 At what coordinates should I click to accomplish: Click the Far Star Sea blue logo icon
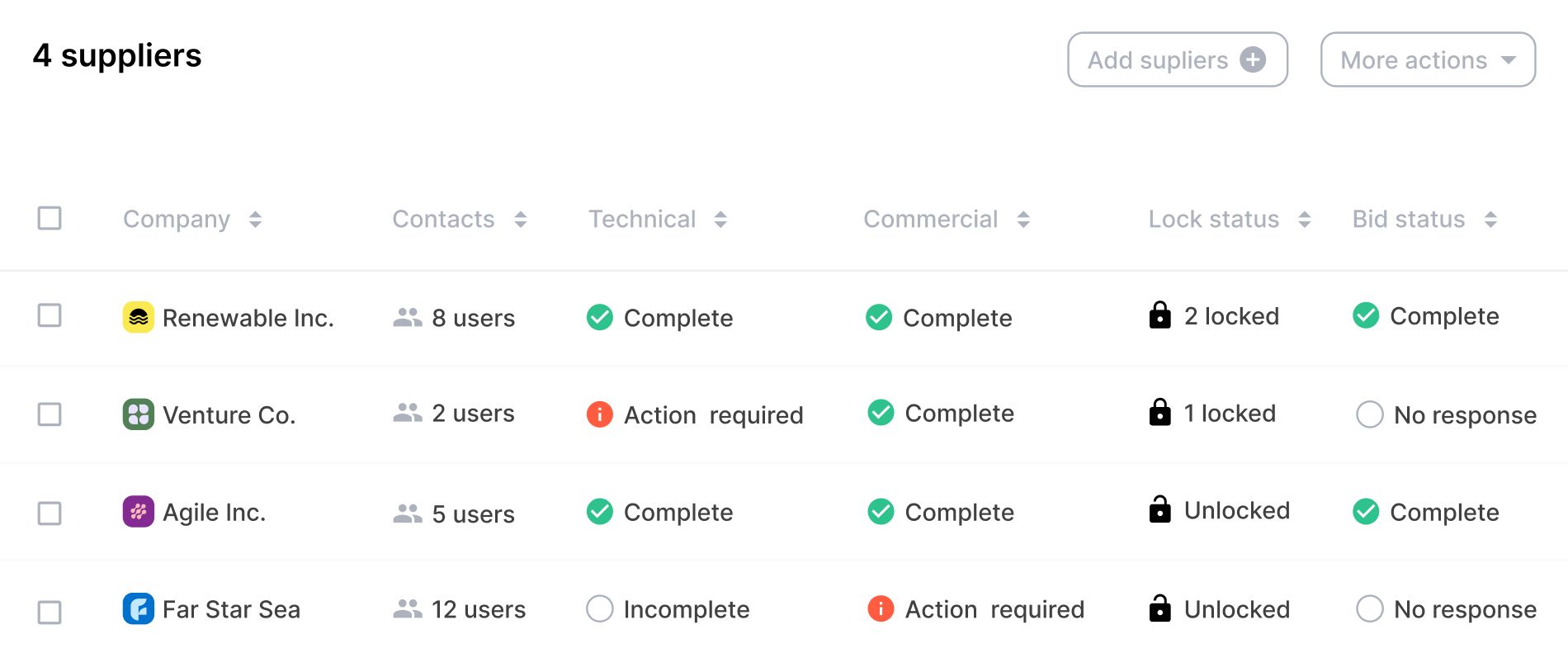(x=138, y=609)
